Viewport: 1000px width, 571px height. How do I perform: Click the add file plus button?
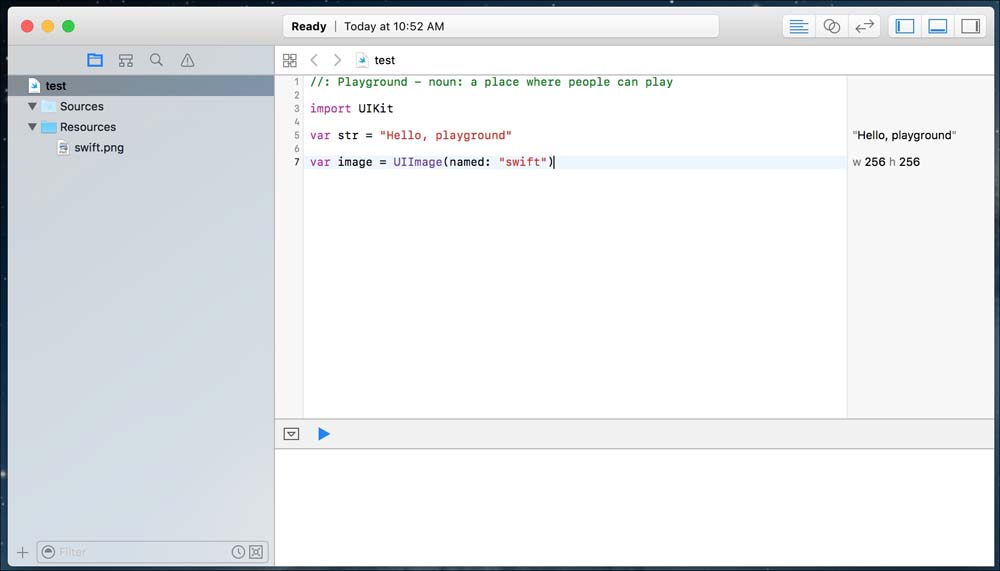click(x=22, y=552)
